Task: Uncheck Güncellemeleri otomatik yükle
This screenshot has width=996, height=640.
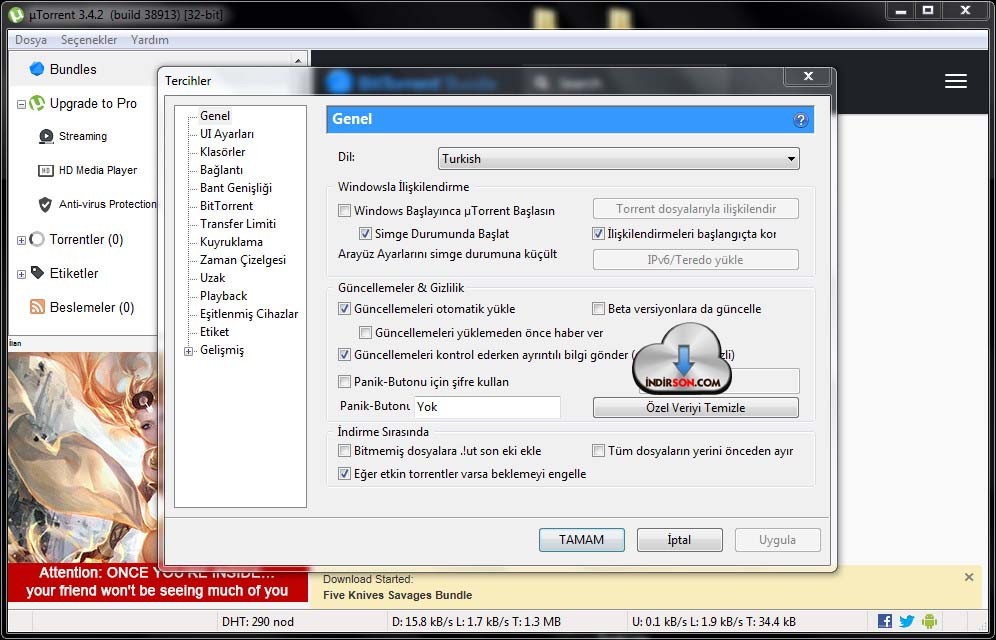Action: point(344,309)
